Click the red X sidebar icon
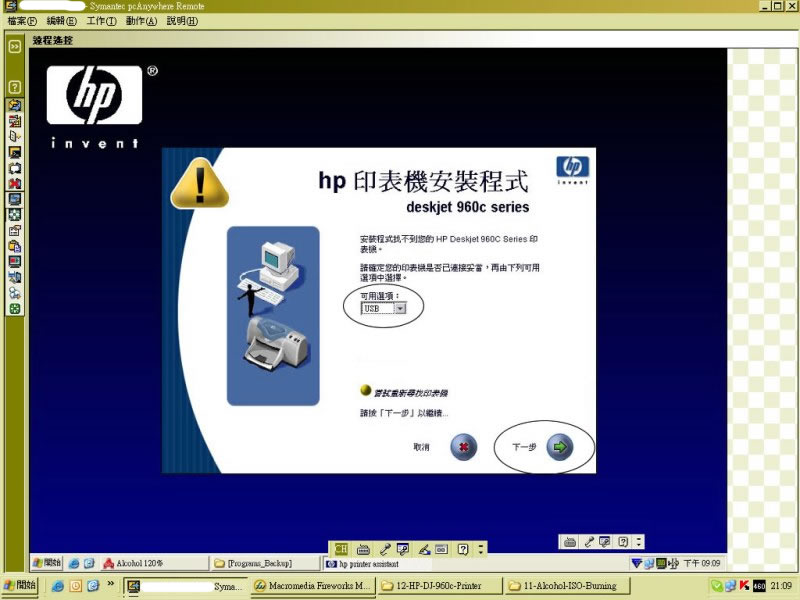The height and width of the screenshot is (600, 800). tap(15, 183)
